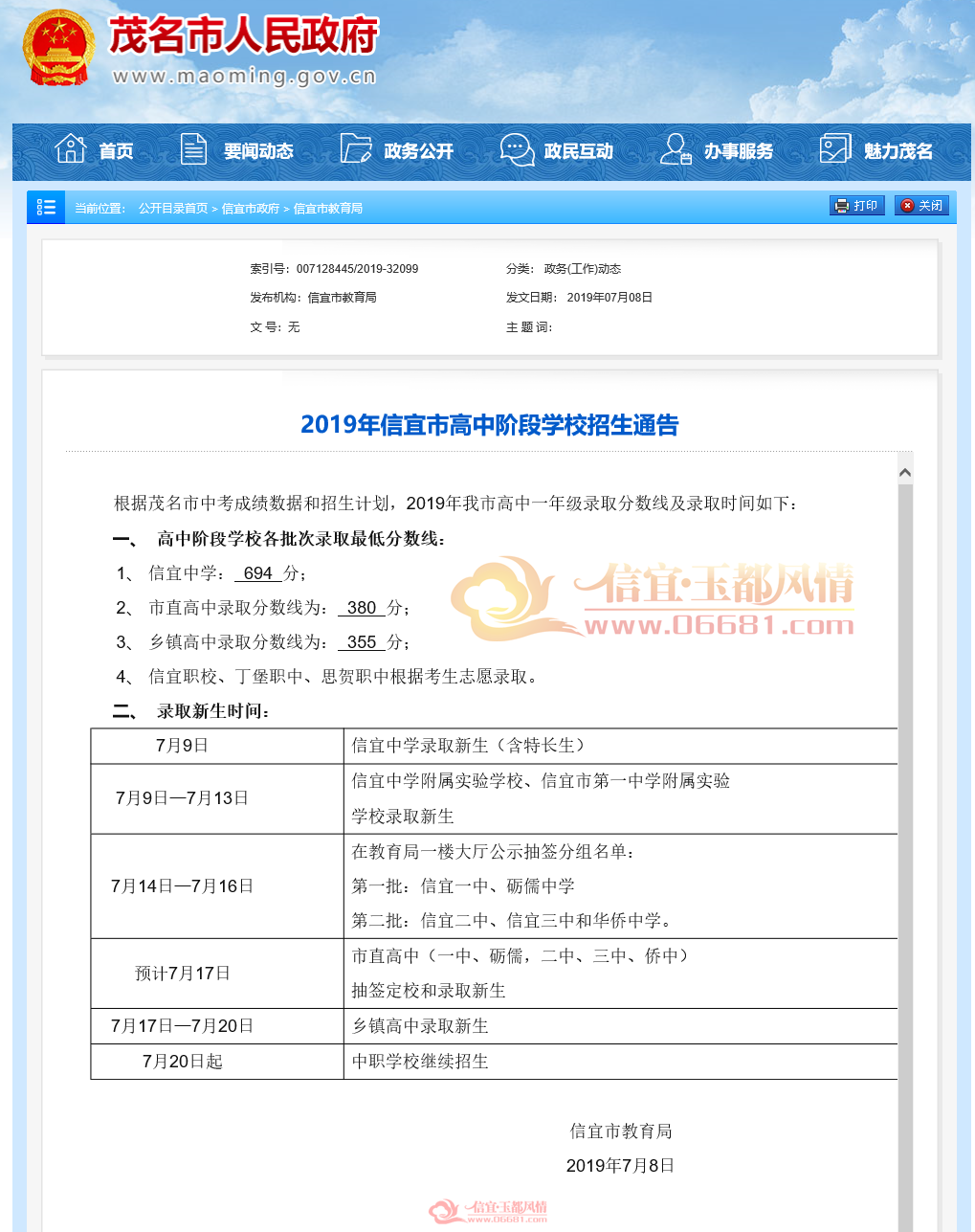This screenshot has height=1232, width=975.
Task: Click the signature 信宜市教育局 at bottom
Action: (x=621, y=1131)
